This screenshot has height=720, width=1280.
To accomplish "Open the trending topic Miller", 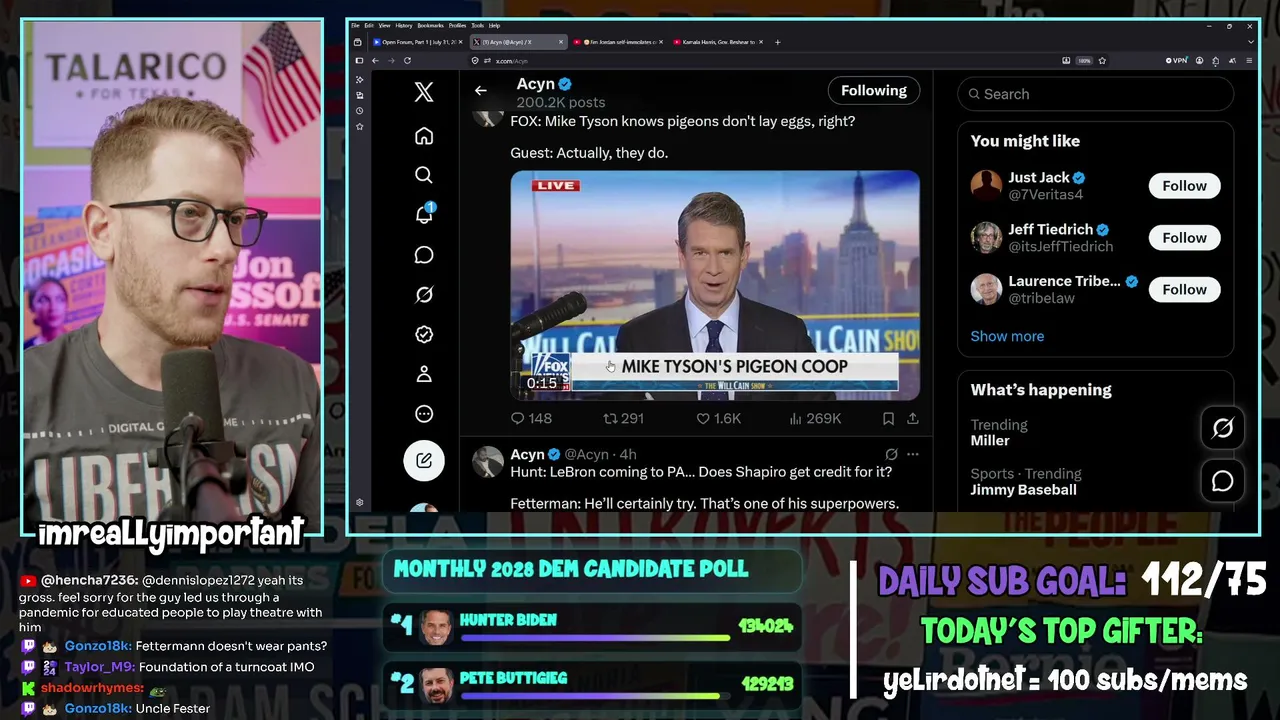I will click(990, 441).
